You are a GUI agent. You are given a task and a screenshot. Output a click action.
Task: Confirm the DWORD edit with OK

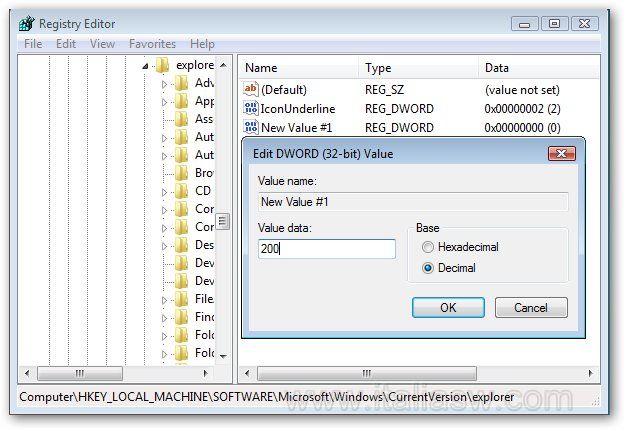point(448,307)
